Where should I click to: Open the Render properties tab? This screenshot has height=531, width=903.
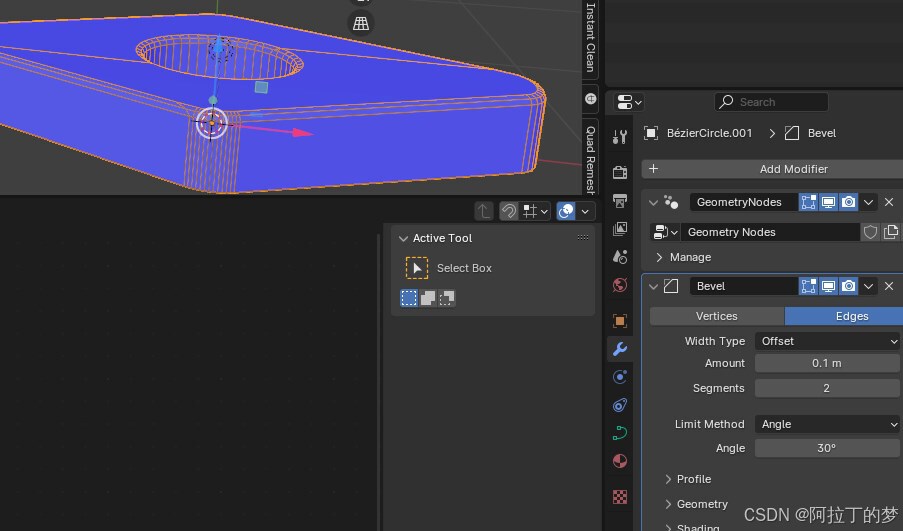tap(620, 172)
